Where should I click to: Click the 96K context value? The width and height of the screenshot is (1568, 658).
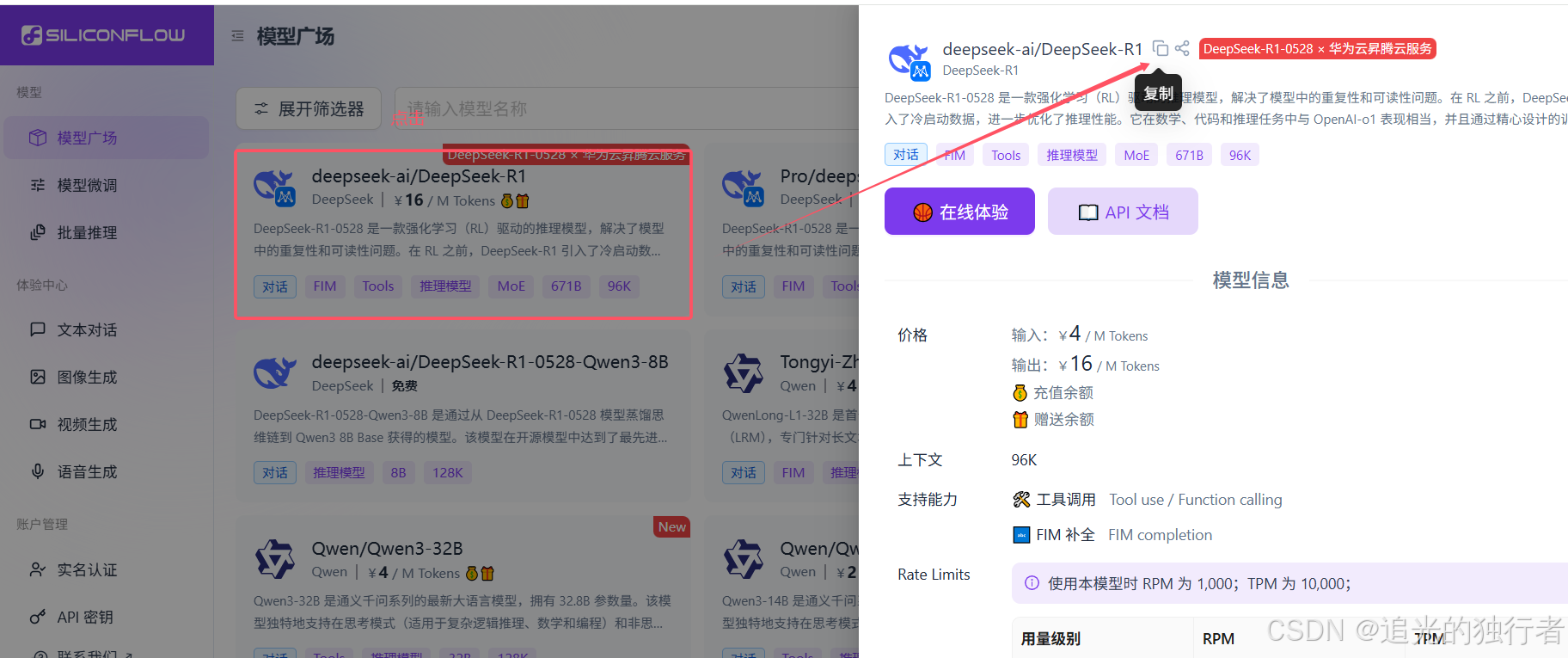click(1024, 460)
